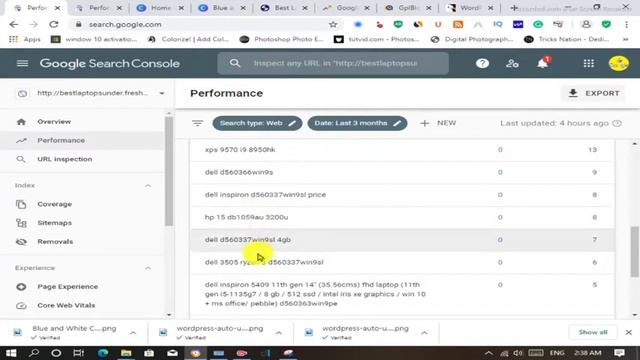Open Page Experience in the sidebar
640x360 pixels.
pyautogui.click(x=67, y=287)
